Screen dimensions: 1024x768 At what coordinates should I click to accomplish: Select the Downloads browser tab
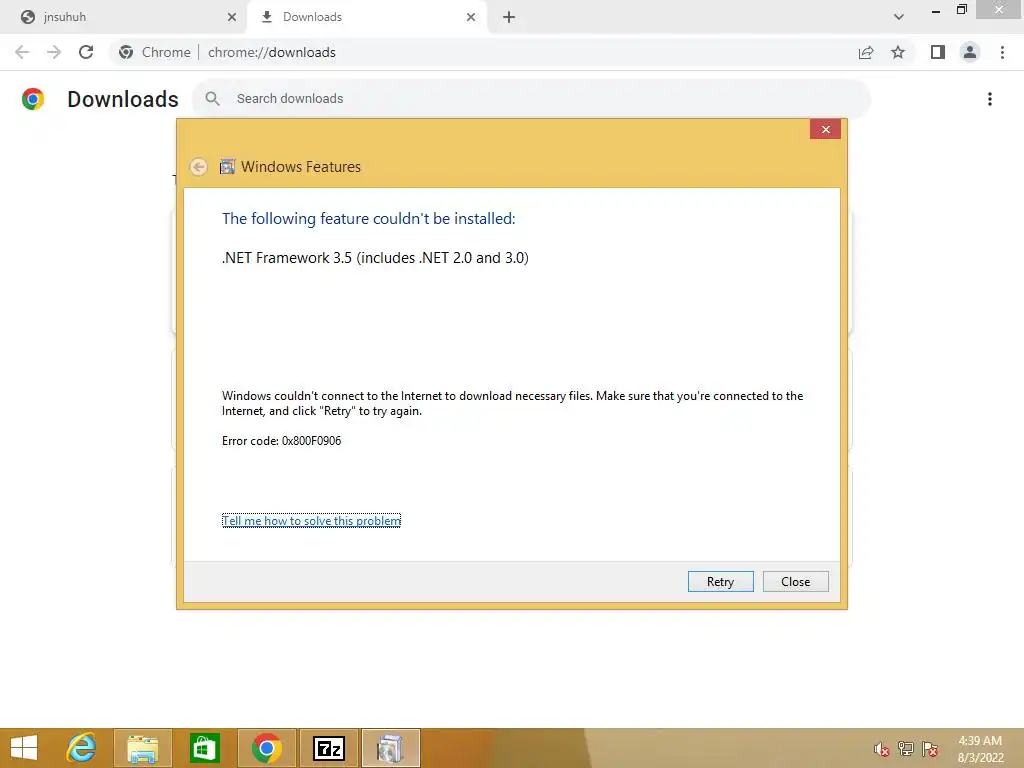(366, 17)
